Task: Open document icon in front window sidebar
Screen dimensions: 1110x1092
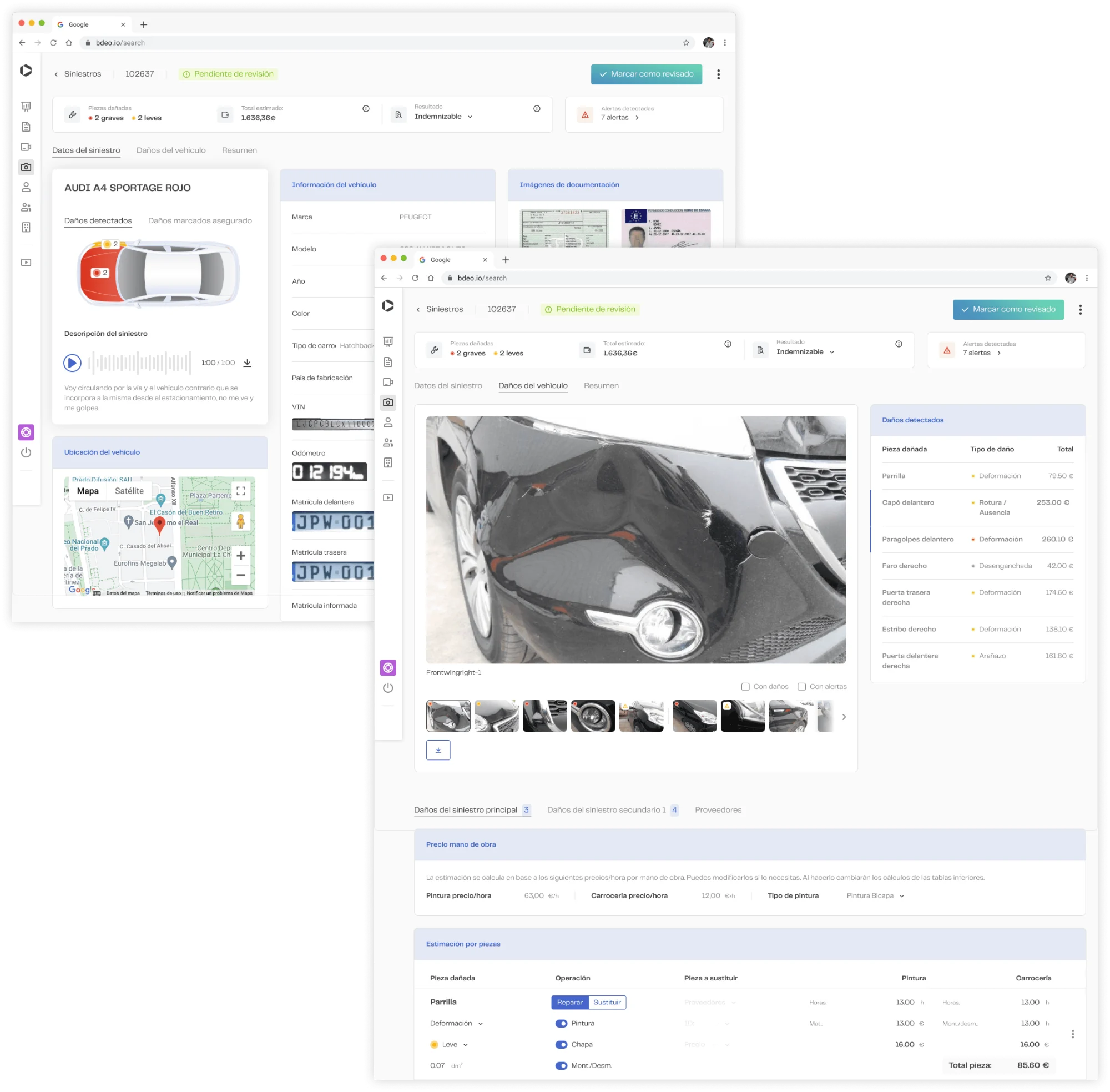Action: click(388, 362)
